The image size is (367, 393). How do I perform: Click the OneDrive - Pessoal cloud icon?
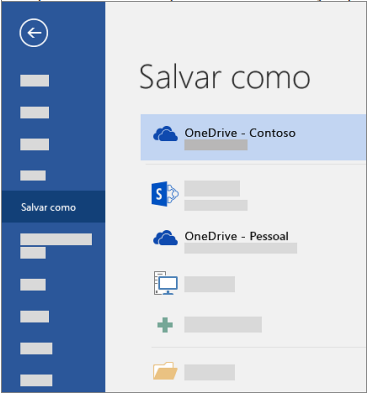[x=165, y=238]
